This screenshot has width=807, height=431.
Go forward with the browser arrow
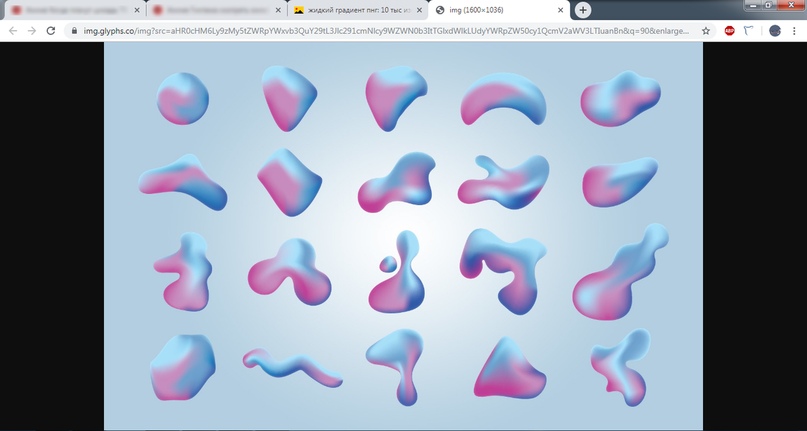tap(32, 31)
